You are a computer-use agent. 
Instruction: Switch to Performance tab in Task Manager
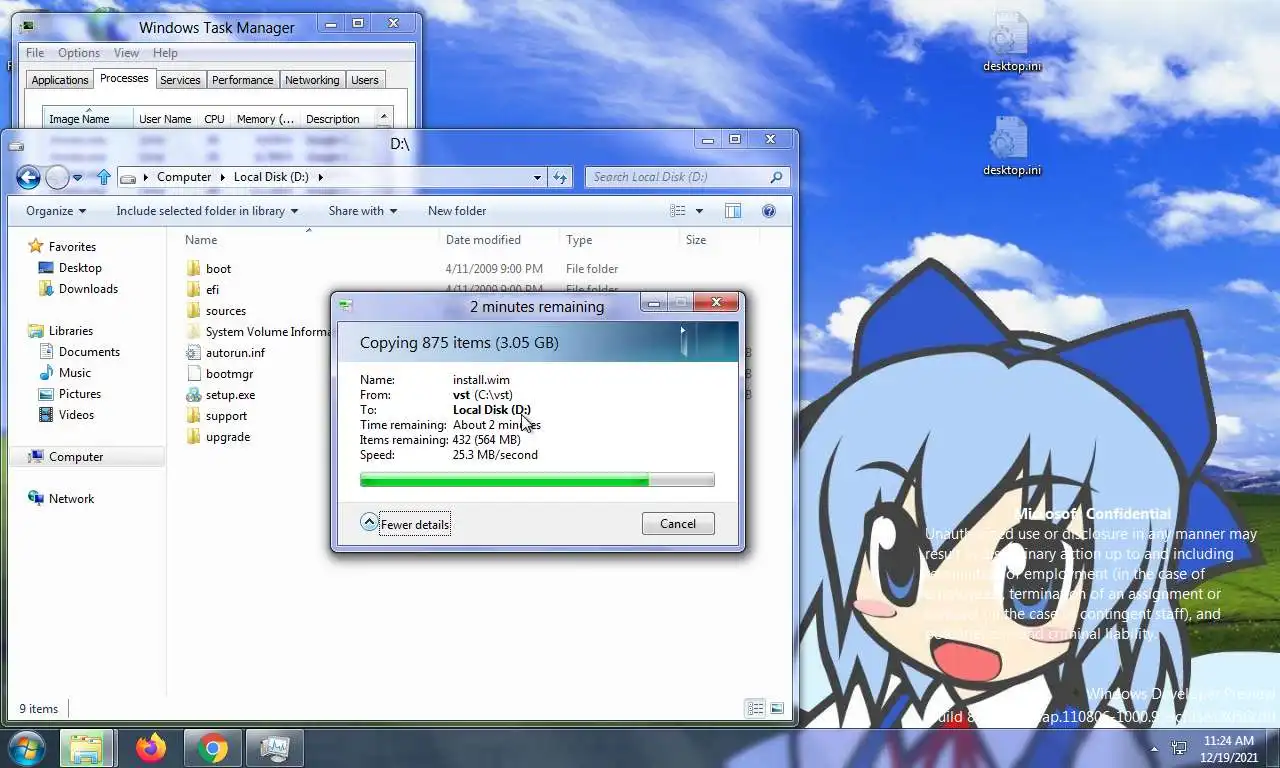[242, 80]
